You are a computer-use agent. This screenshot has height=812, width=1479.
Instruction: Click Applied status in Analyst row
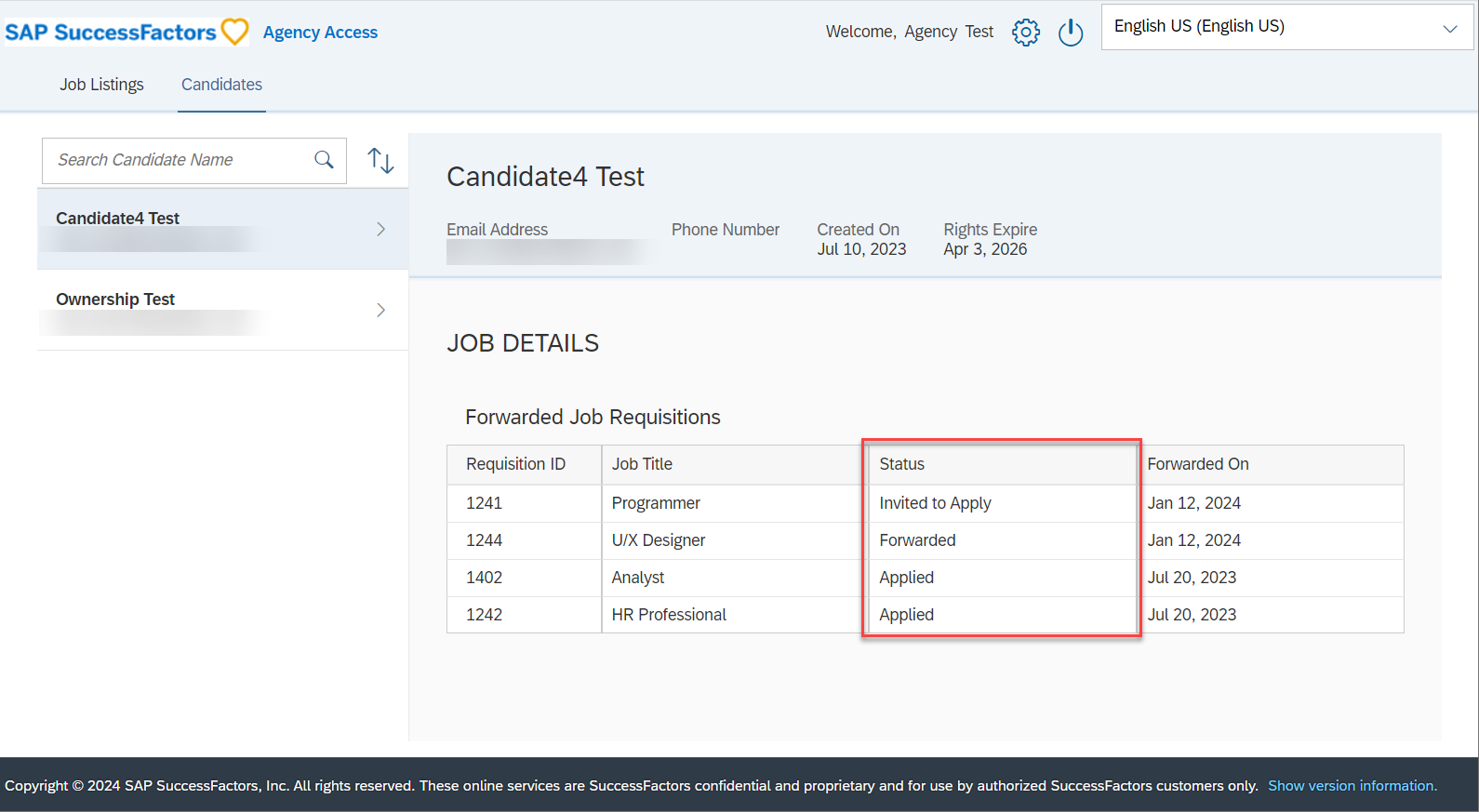pyautogui.click(x=907, y=578)
